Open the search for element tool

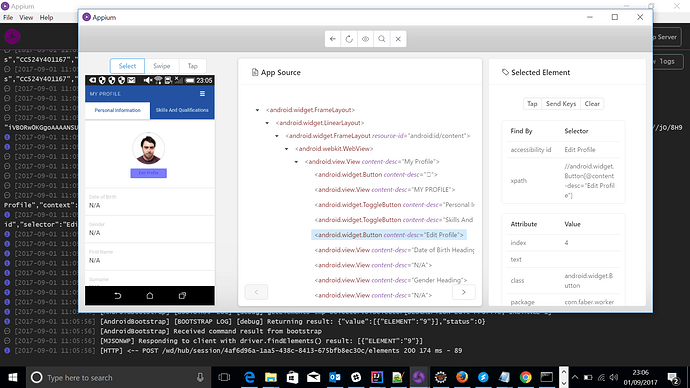(382, 39)
